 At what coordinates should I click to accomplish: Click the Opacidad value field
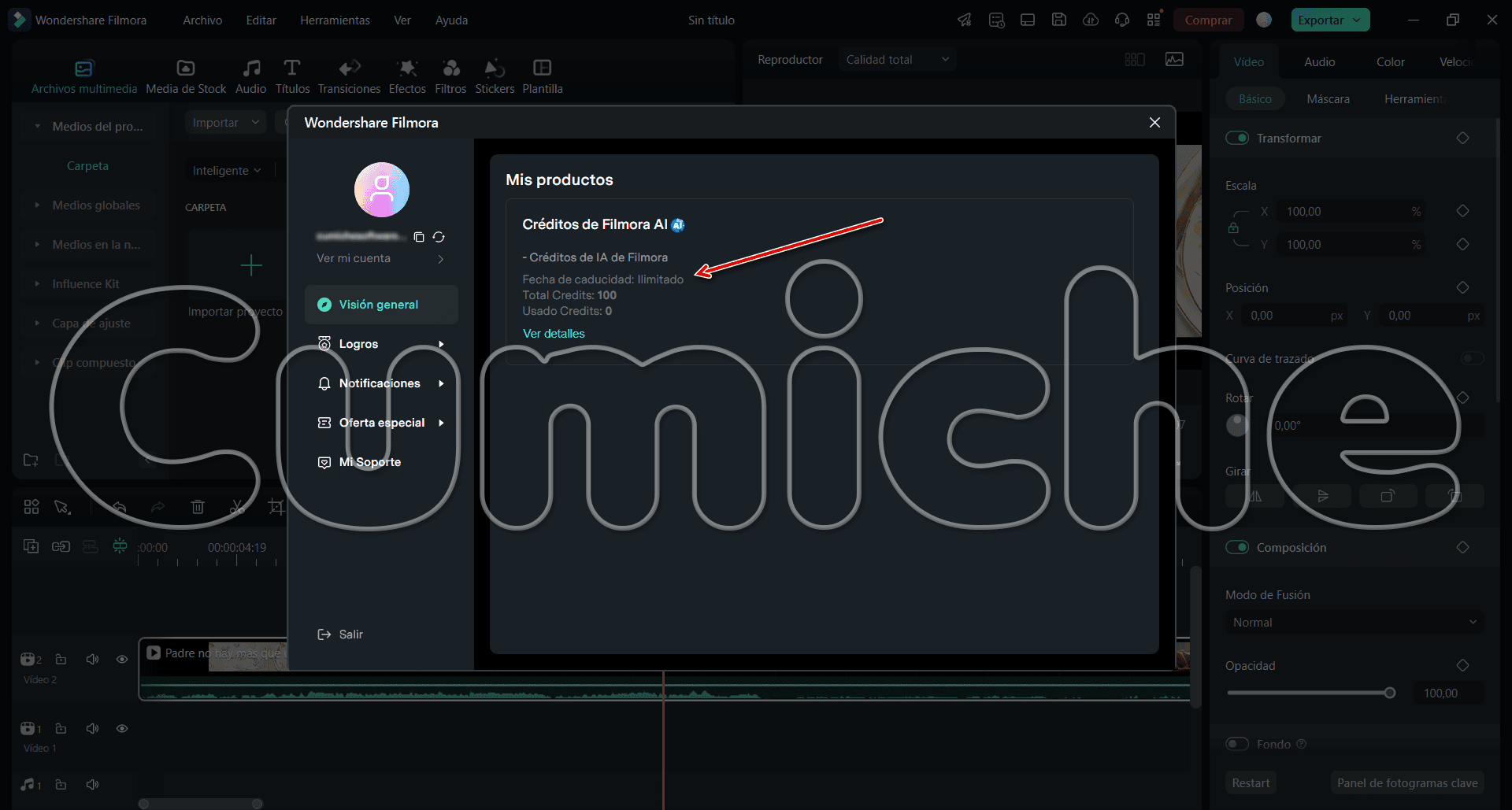coord(1450,693)
